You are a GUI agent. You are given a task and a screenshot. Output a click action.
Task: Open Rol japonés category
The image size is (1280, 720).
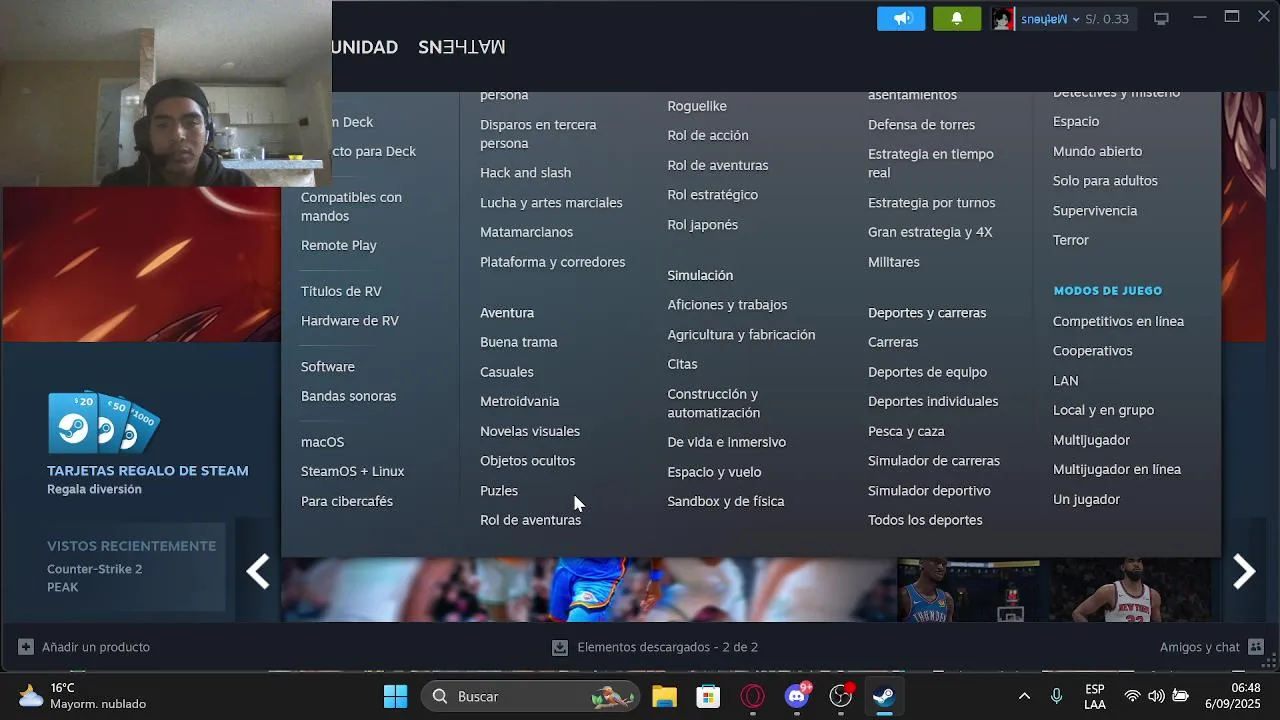coord(703,225)
